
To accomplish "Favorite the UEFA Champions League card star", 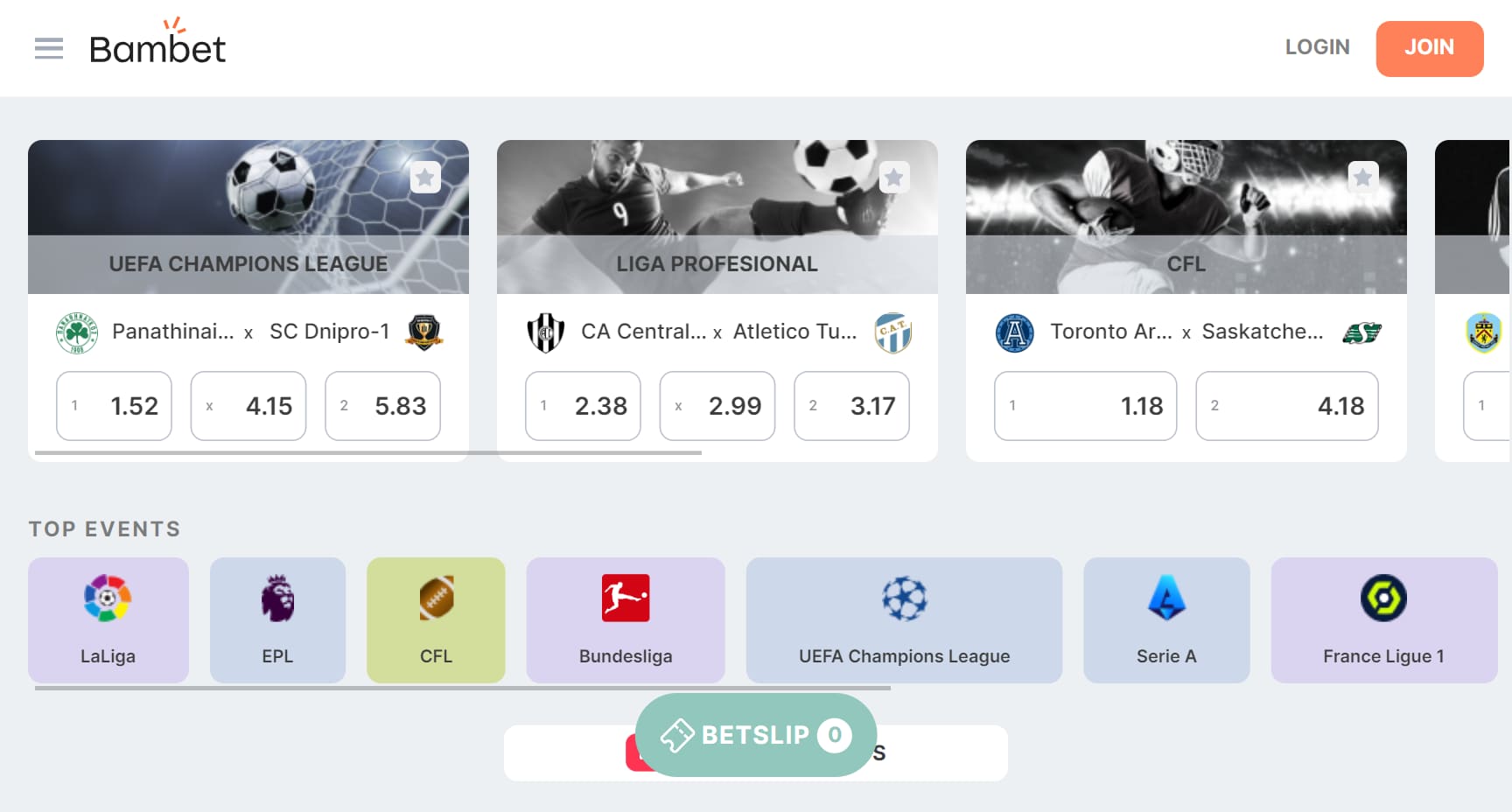I will (425, 178).
